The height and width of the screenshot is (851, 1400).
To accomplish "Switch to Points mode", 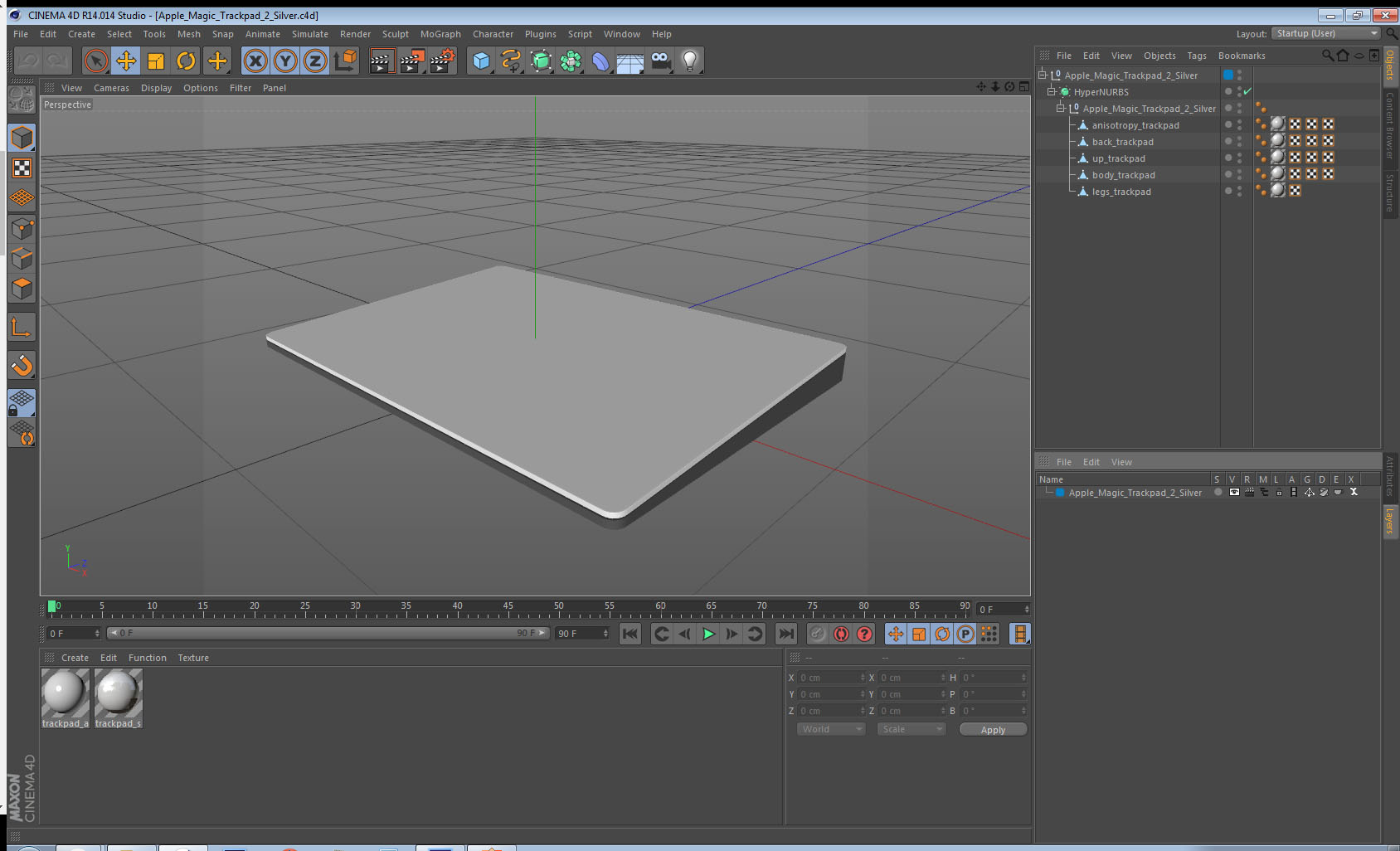I will (x=22, y=228).
